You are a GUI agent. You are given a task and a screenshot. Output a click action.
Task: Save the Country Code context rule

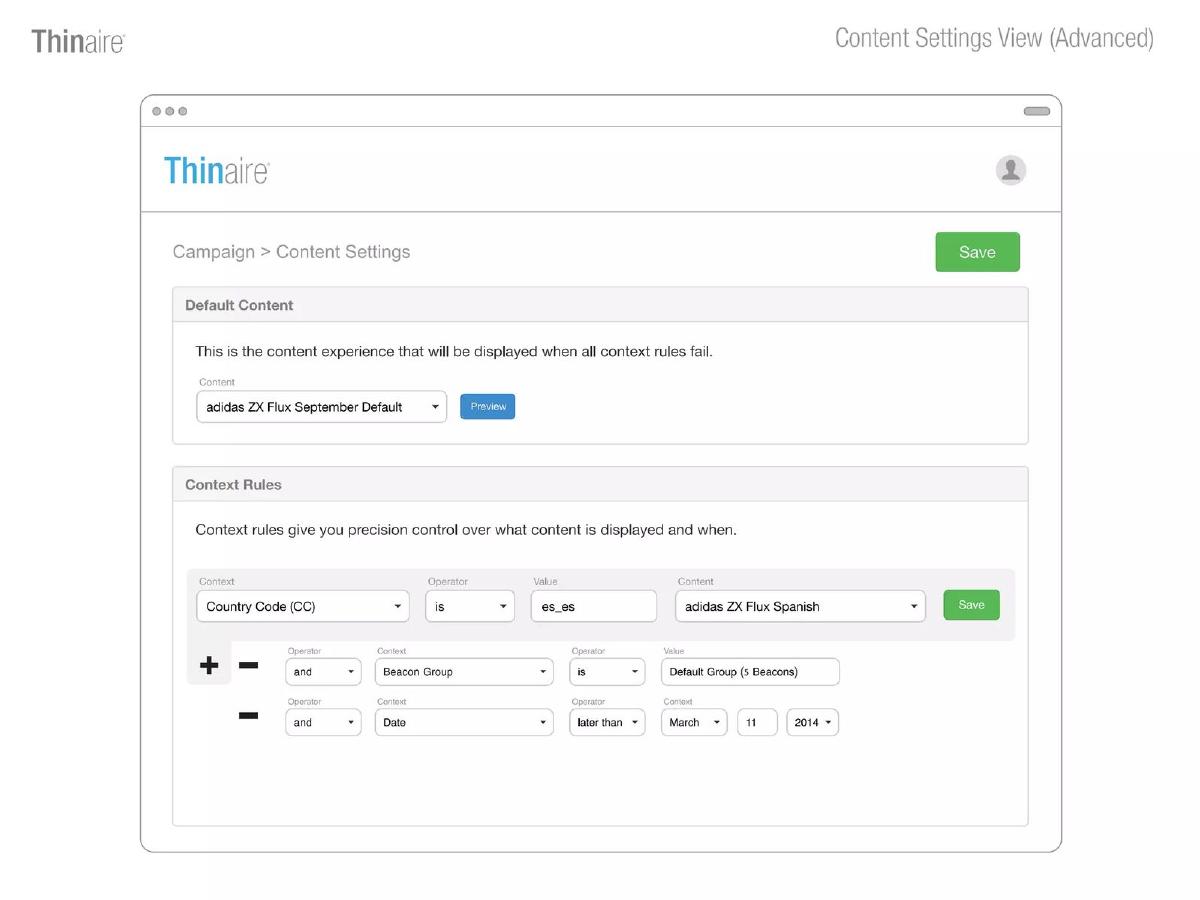[x=971, y=605]
